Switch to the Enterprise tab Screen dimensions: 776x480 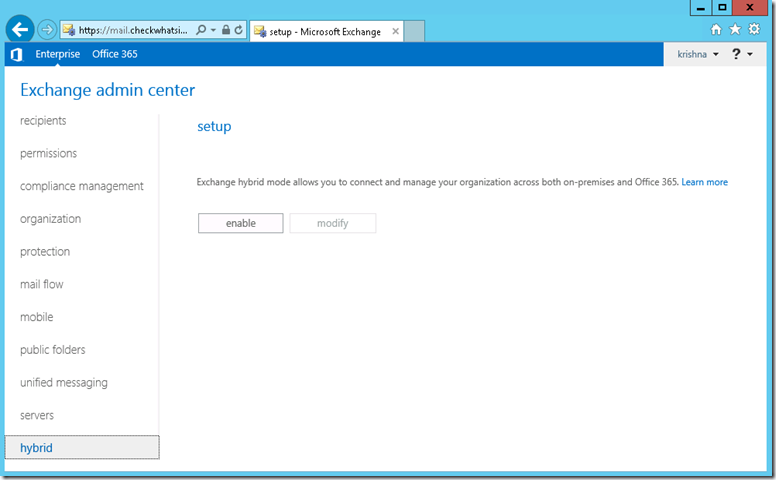point(57,54)
